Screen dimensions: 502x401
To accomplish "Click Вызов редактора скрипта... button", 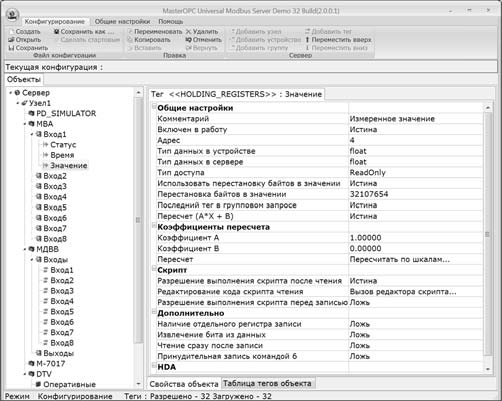I will (x=403, y=292).
